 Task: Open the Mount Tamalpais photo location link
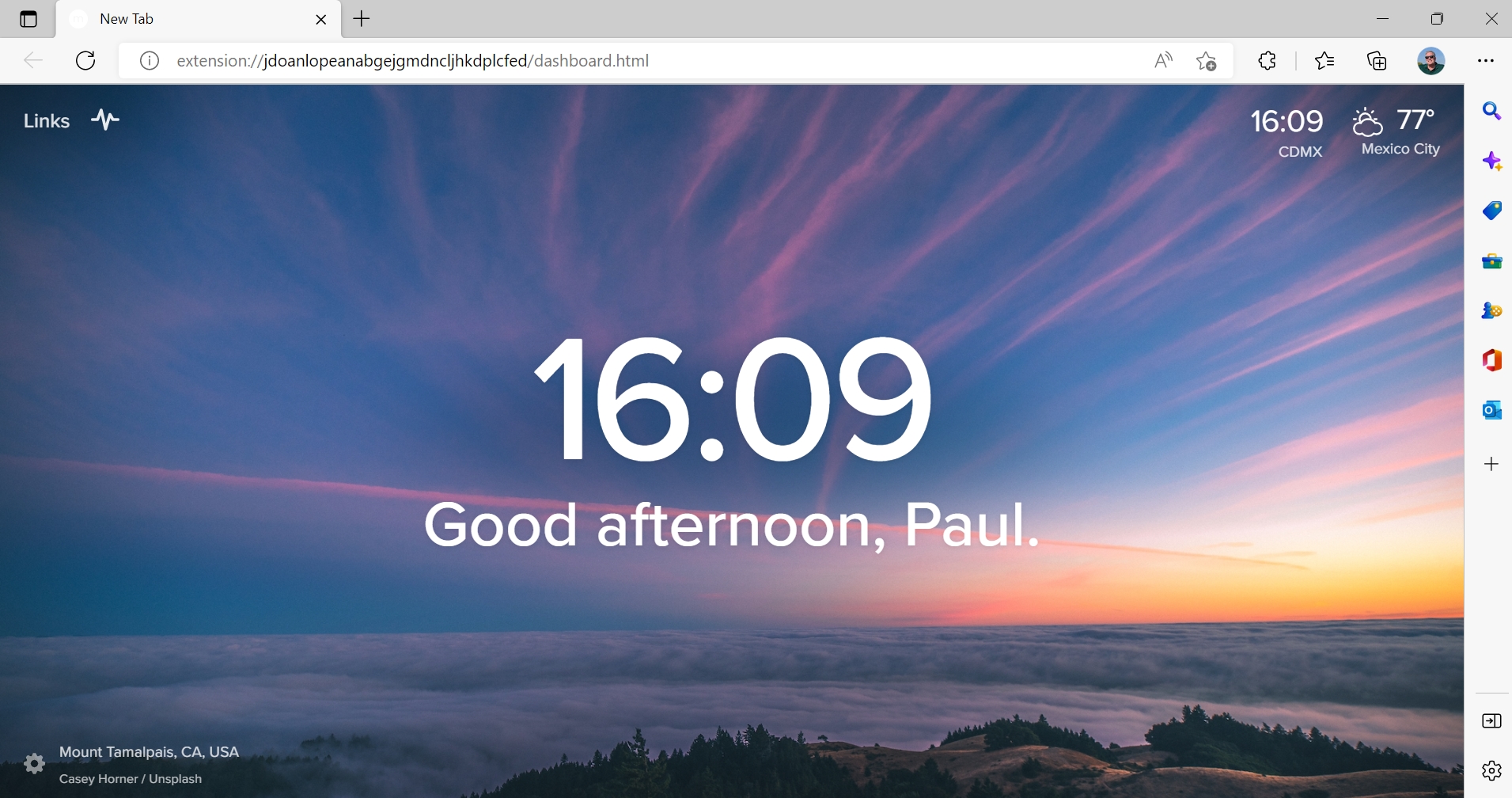(149, 752)
